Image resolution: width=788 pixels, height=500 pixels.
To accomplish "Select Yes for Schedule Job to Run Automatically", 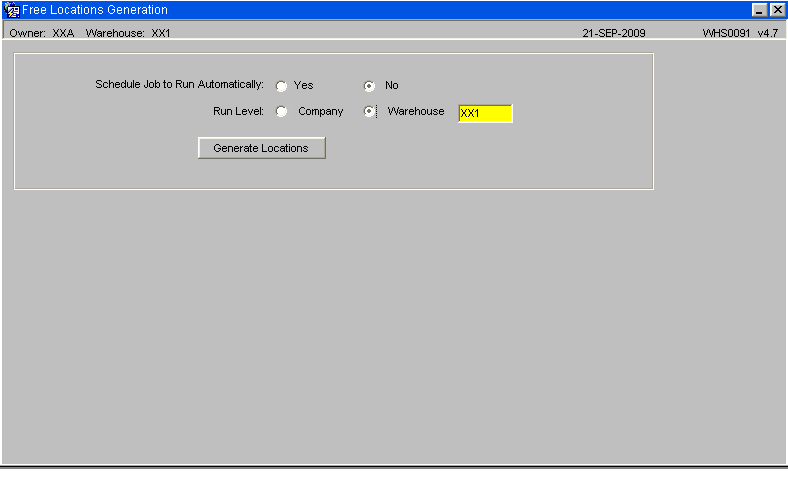I will coord(281,86).
